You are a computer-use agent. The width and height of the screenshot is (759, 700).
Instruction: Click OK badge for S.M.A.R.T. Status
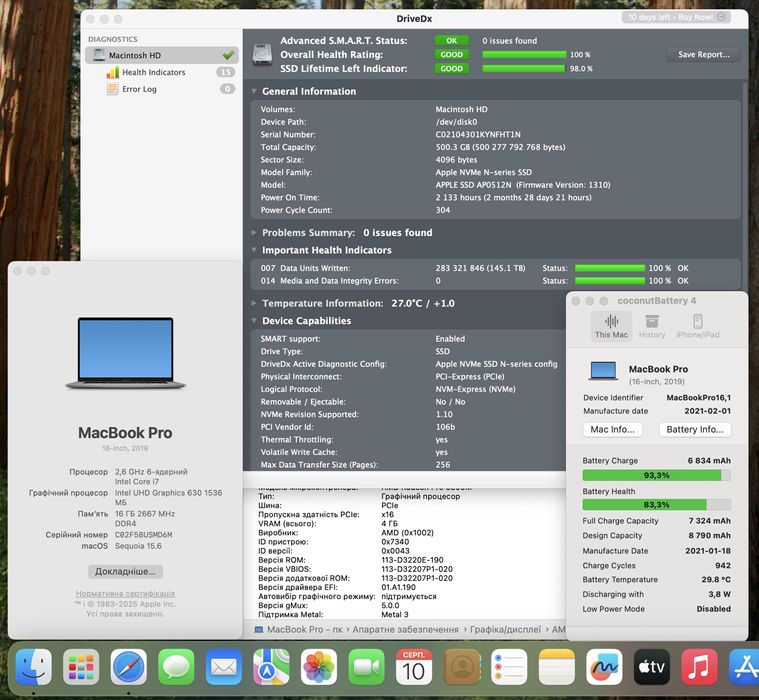pyautogui.click(x=452, y=41)
